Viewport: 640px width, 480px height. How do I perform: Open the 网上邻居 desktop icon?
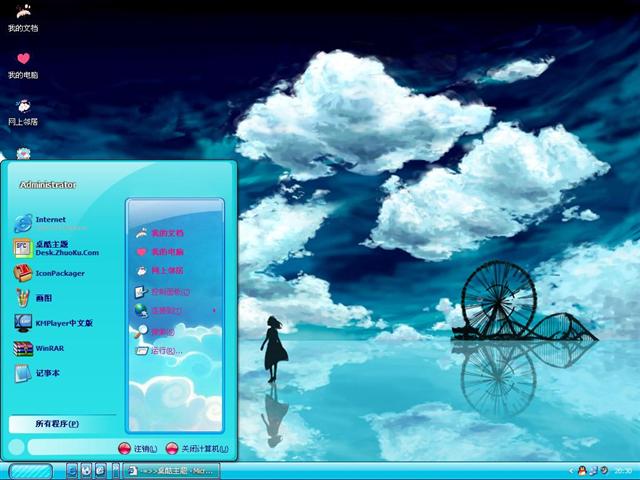(23, 112)
